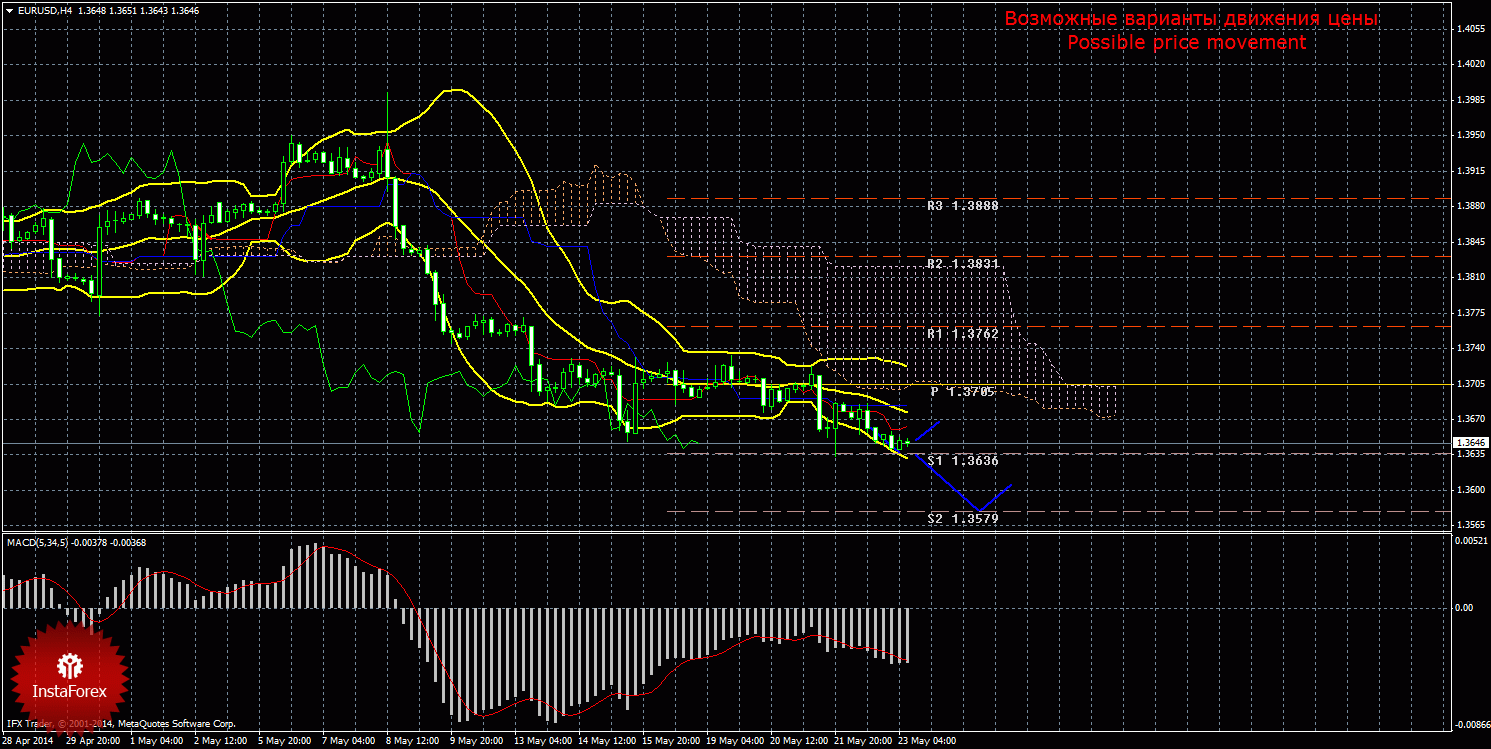The image size is (1491, 749).
Task: Click the R2 1.3831 resistance label
Action: [962, 263]
